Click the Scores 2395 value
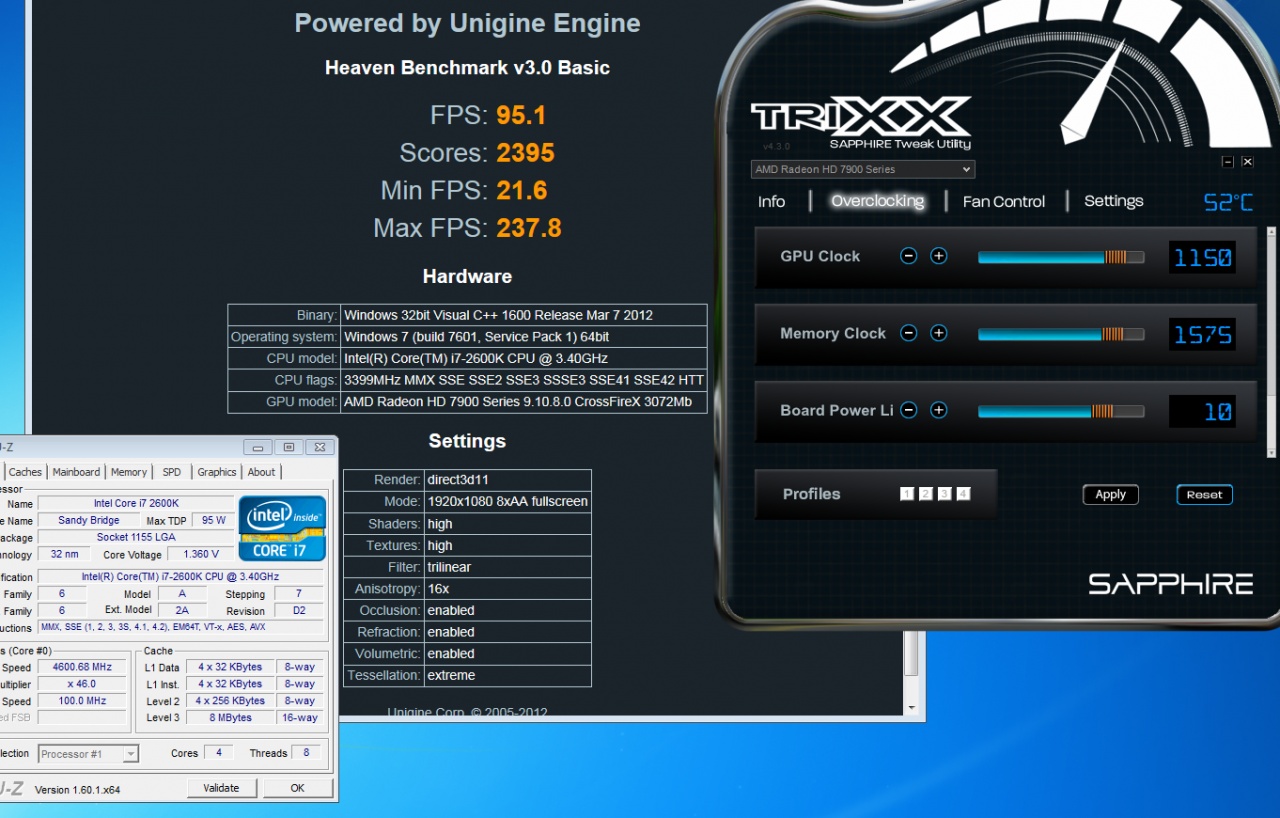This screenshot has width=1280, height=818. click(x=525, y=153)
